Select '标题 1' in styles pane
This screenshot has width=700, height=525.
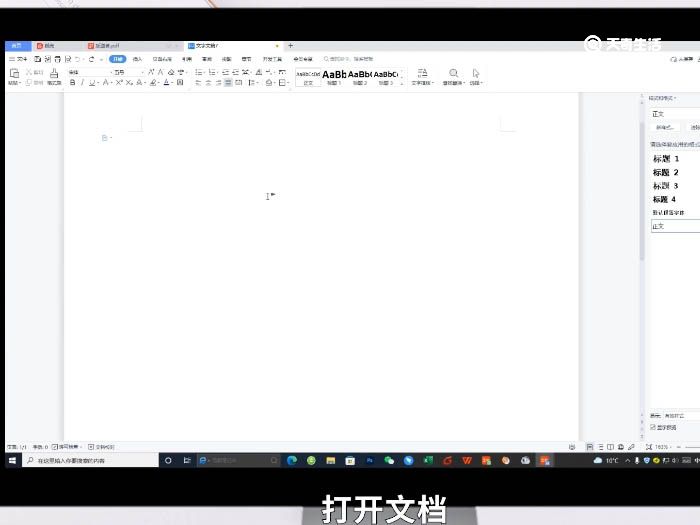[x=666, y=158]
